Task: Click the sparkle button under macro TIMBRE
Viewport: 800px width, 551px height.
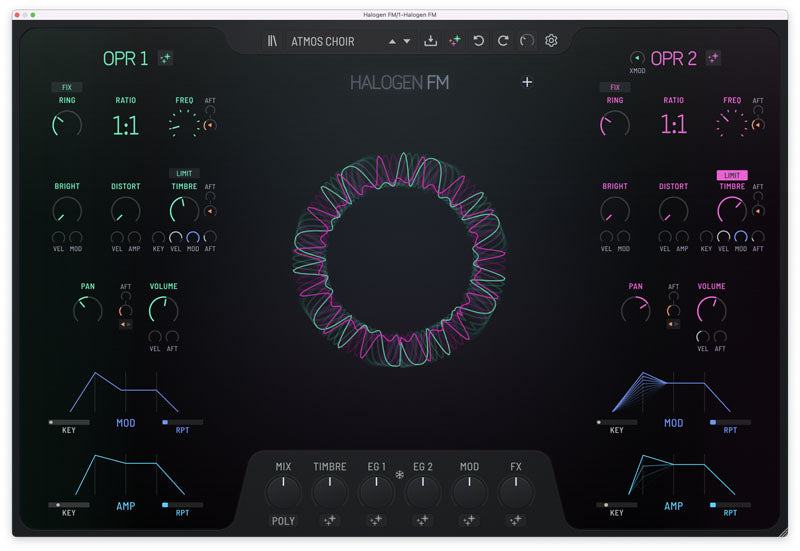Action: tap(330, 520)
